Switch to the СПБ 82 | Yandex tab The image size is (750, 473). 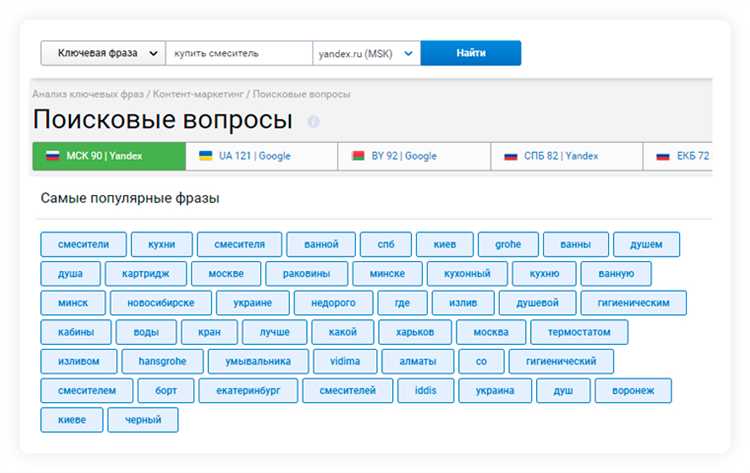click(x=567, y=156)
